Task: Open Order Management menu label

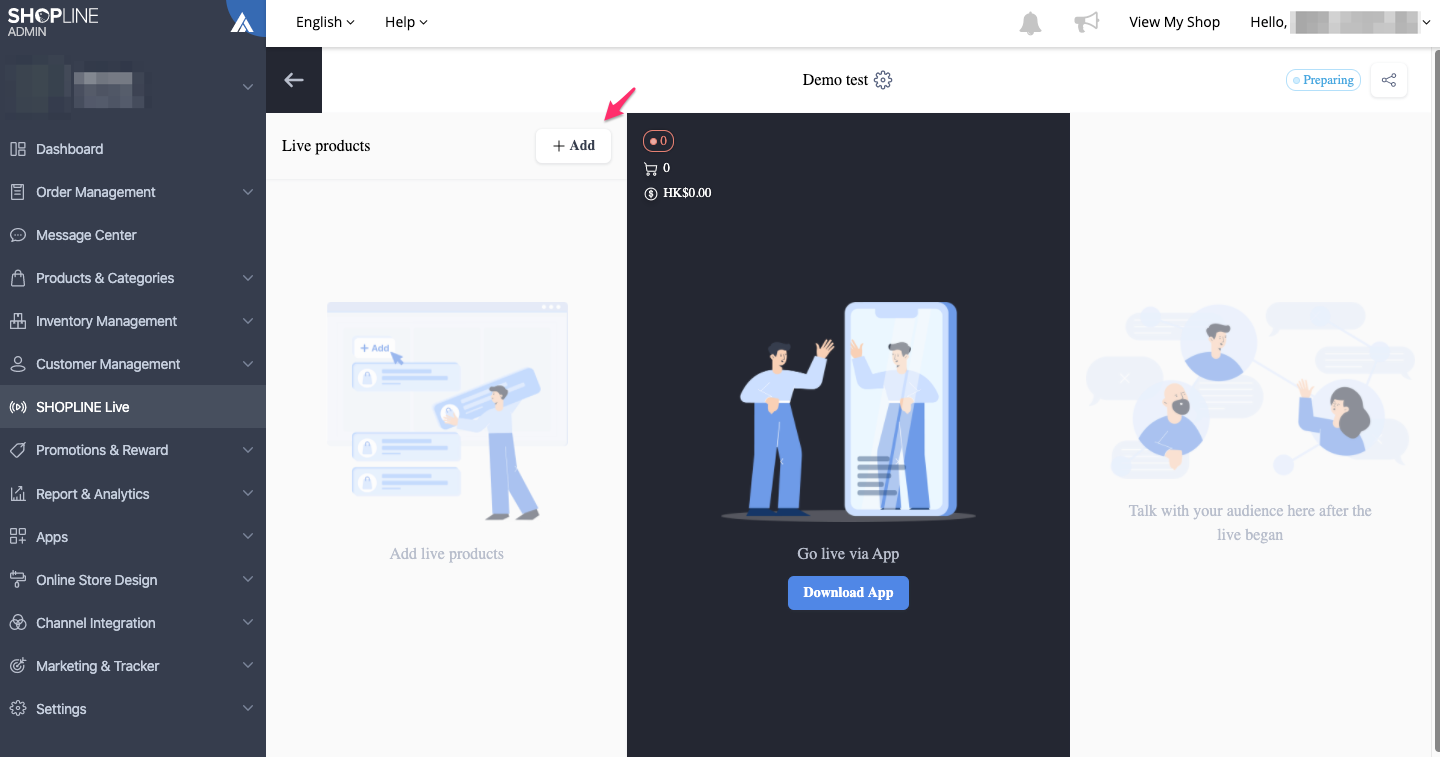Action: [96, 192]
